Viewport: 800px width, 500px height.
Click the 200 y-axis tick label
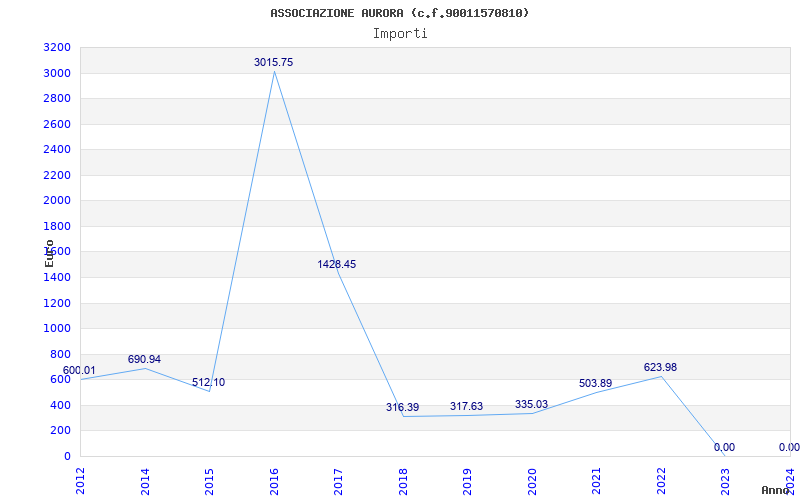pos(61,431)
